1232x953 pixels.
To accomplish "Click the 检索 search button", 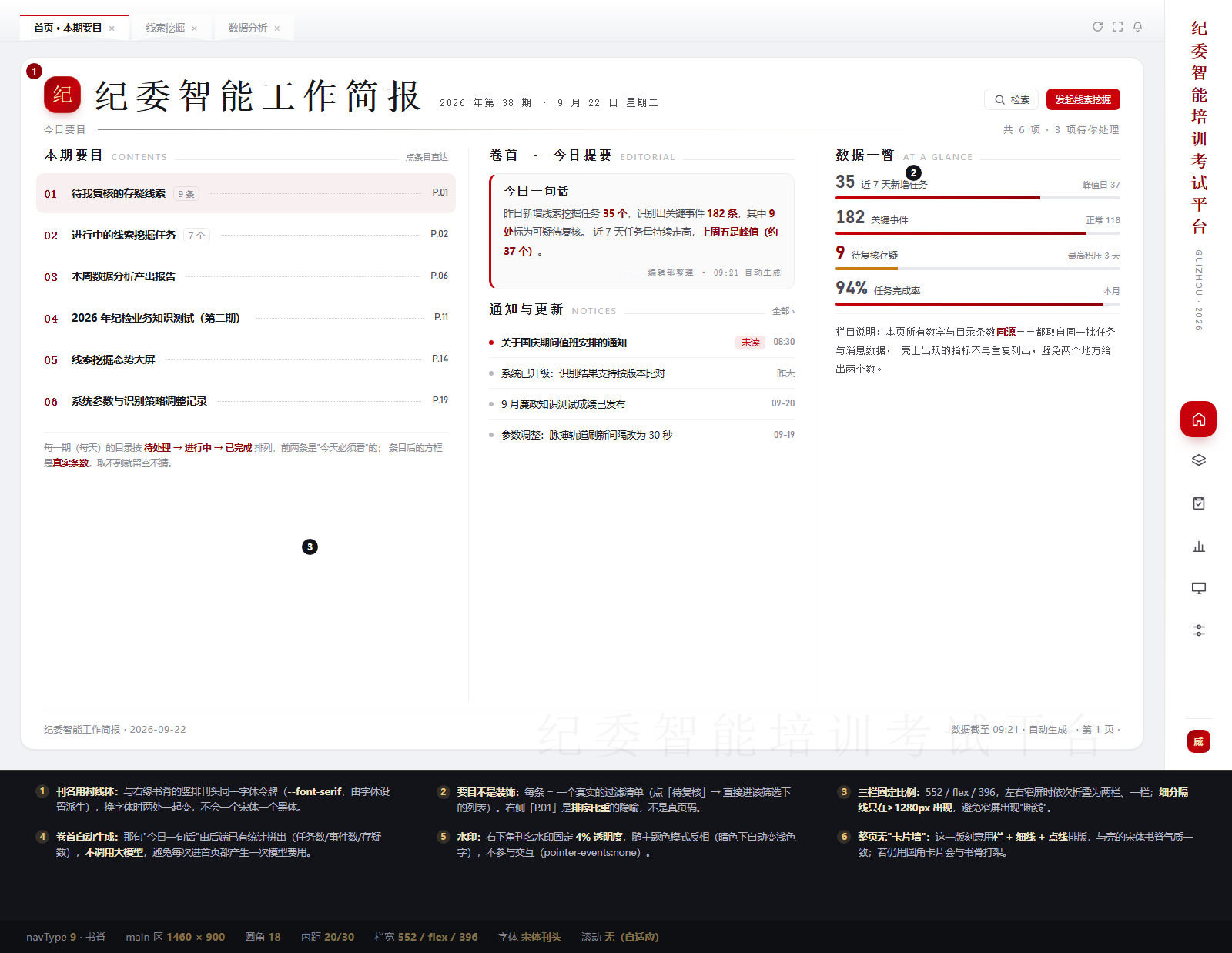I will (x=1011, y=99).
